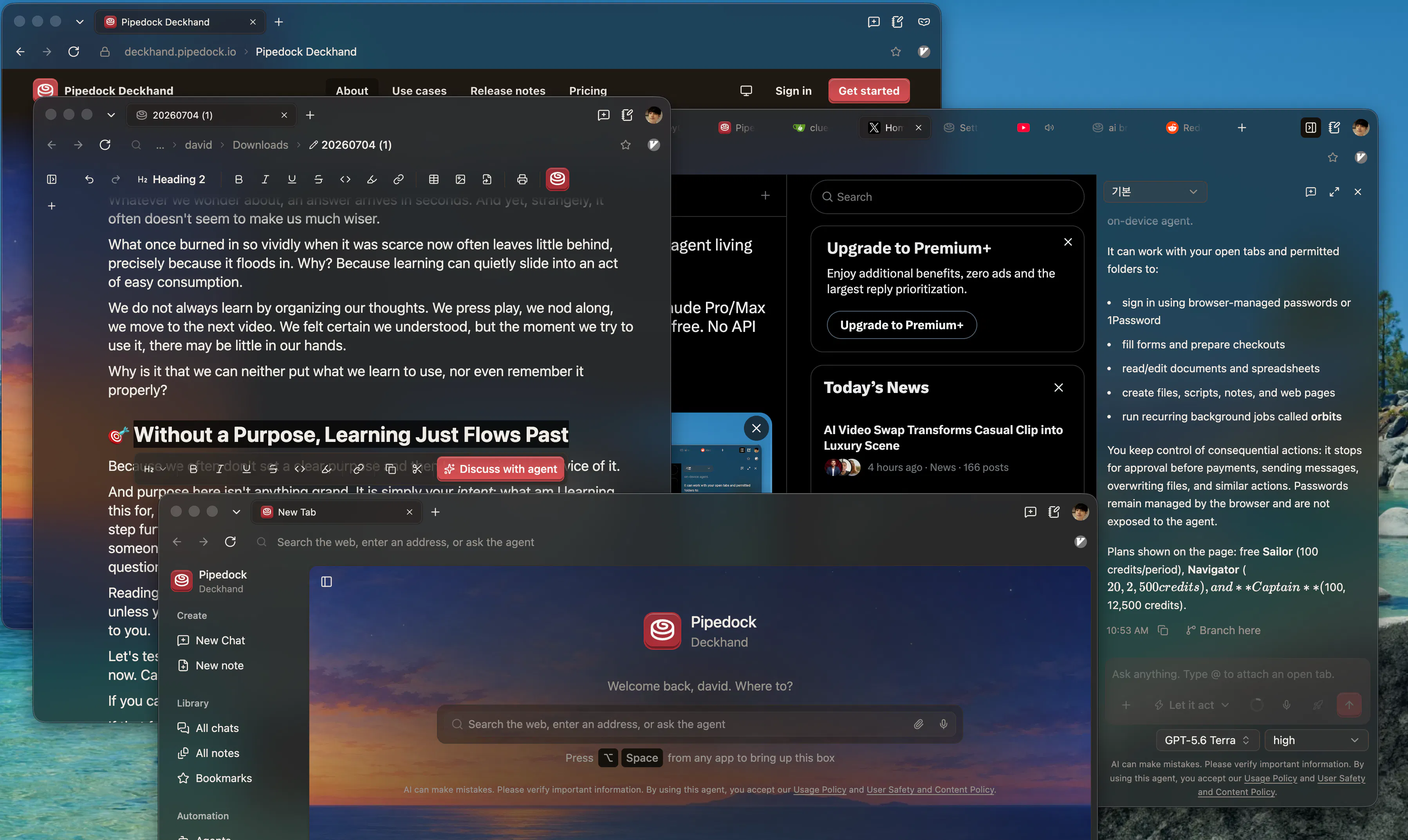The height and width of the screenshot is (840, 1408).
Task: Start a new chat from the agent panel header
Action: coord(1311,192)
